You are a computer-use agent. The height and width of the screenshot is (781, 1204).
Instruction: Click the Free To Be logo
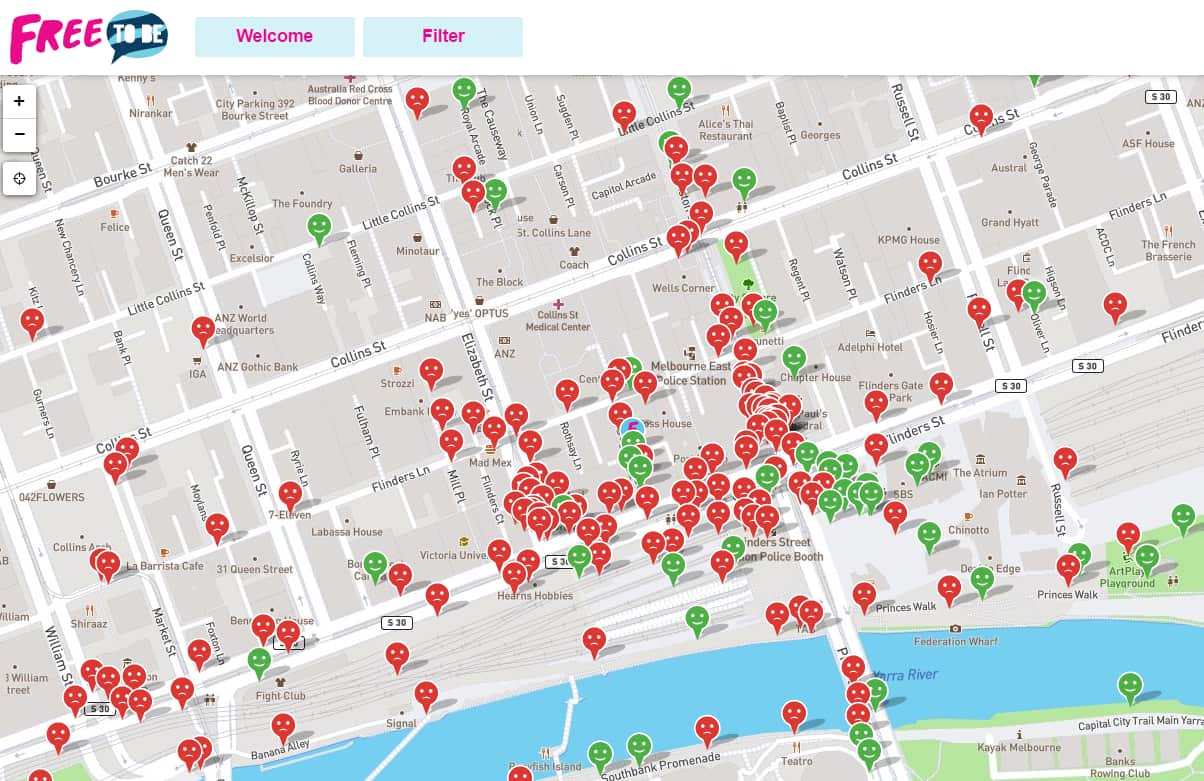click(x=85, y=35)
